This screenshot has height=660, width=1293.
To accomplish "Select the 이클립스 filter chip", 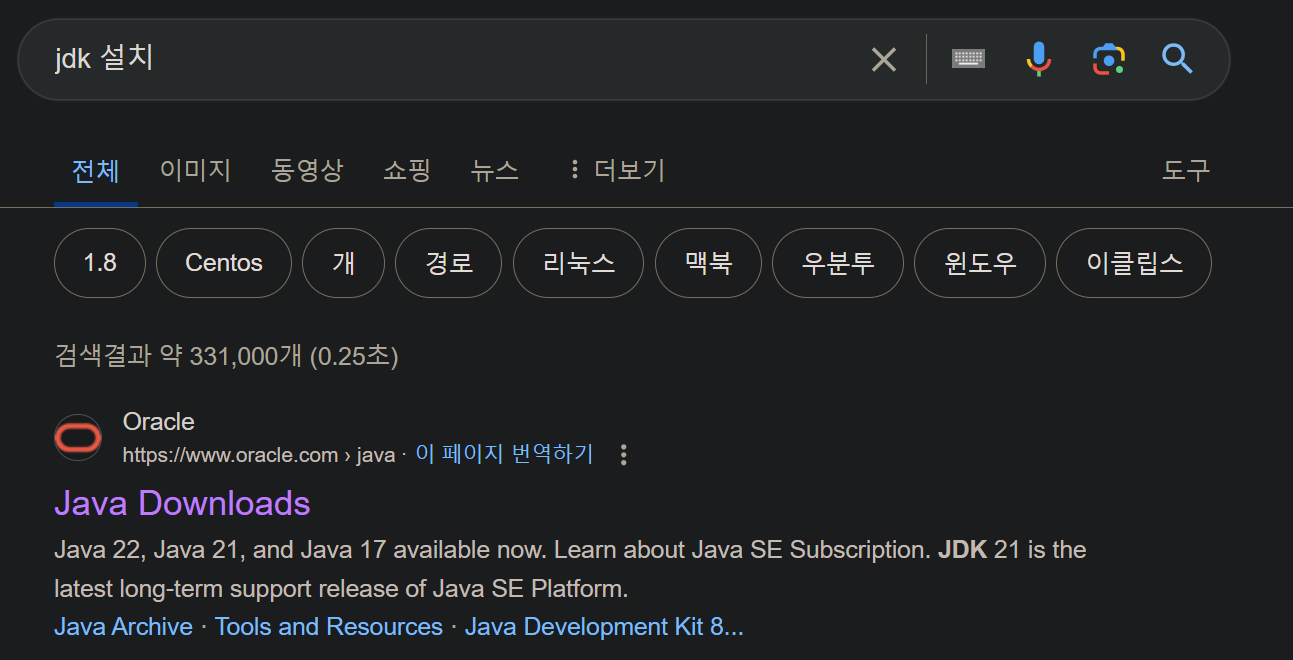I will point(1134,263).
